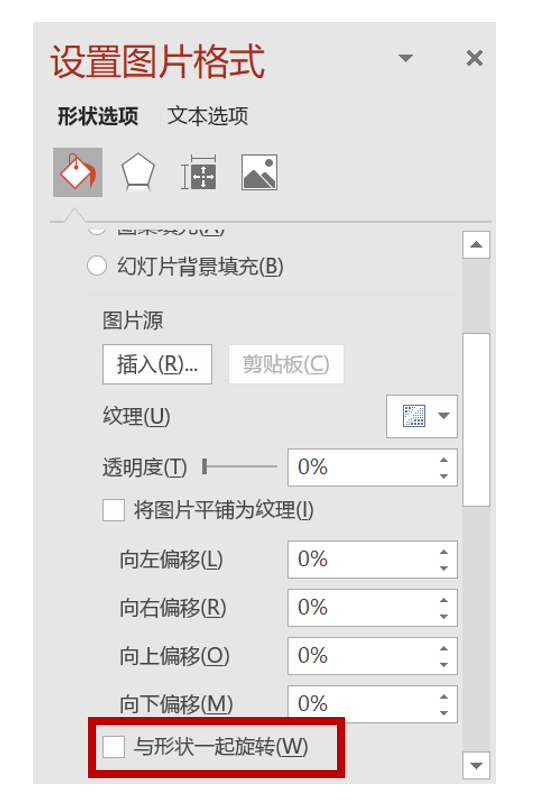Enable 将图片平铺为纹理 checkbox
This screenshot has height=807, width=537.
(113, 510)
